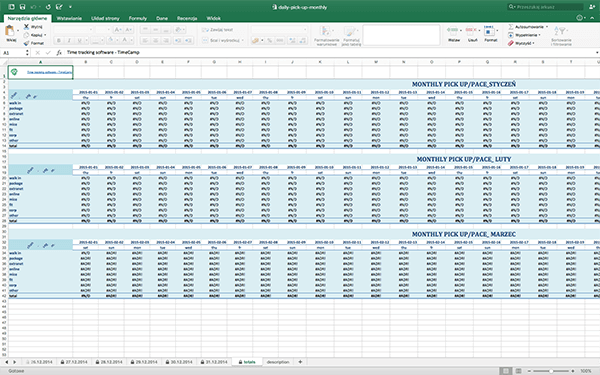Screen dimensions: 600x375
Task: Click Zawijaj tekst (wrap text)
Action: click(x=217, y=29)
